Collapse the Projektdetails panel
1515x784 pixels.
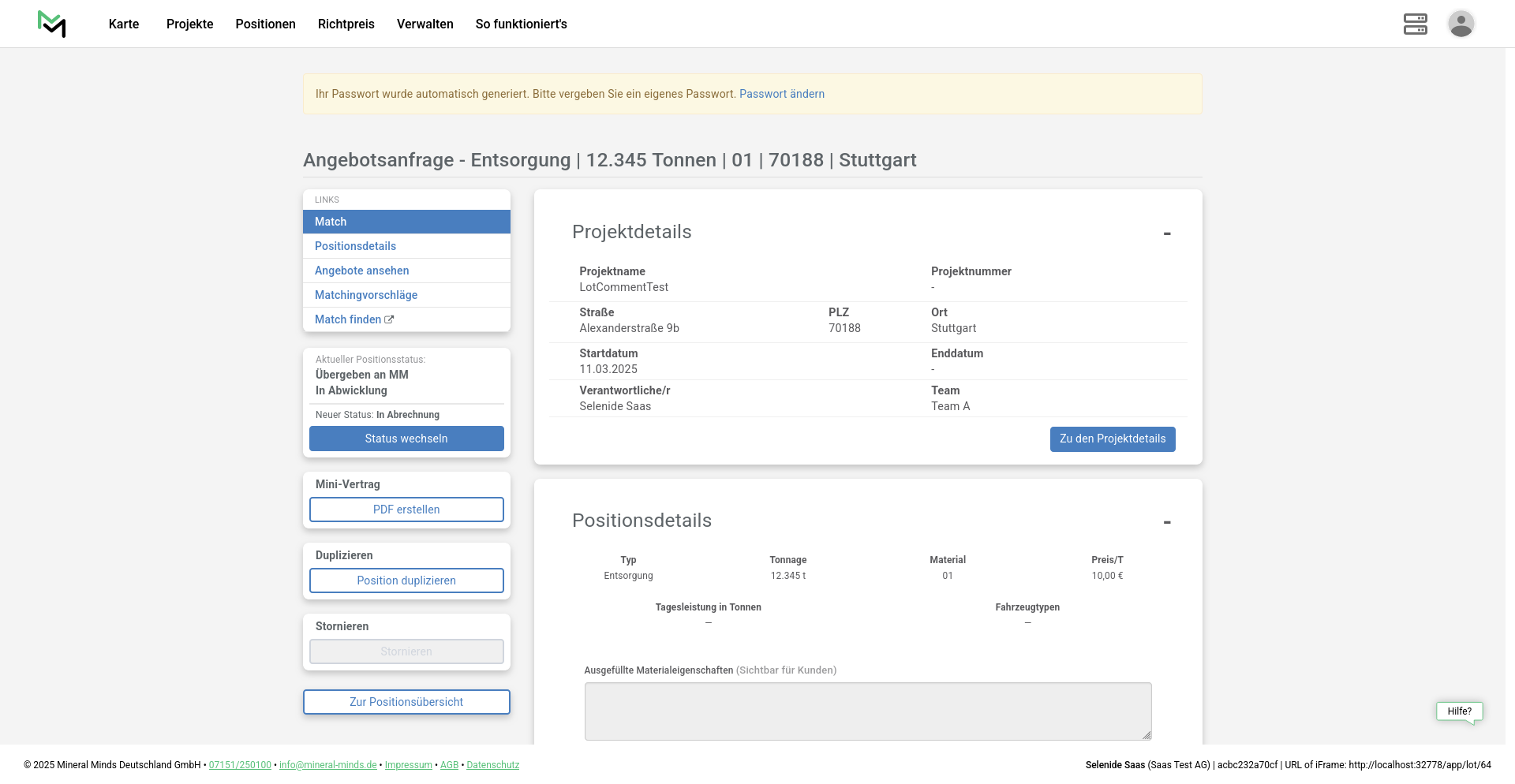[x=1166, y=233]
